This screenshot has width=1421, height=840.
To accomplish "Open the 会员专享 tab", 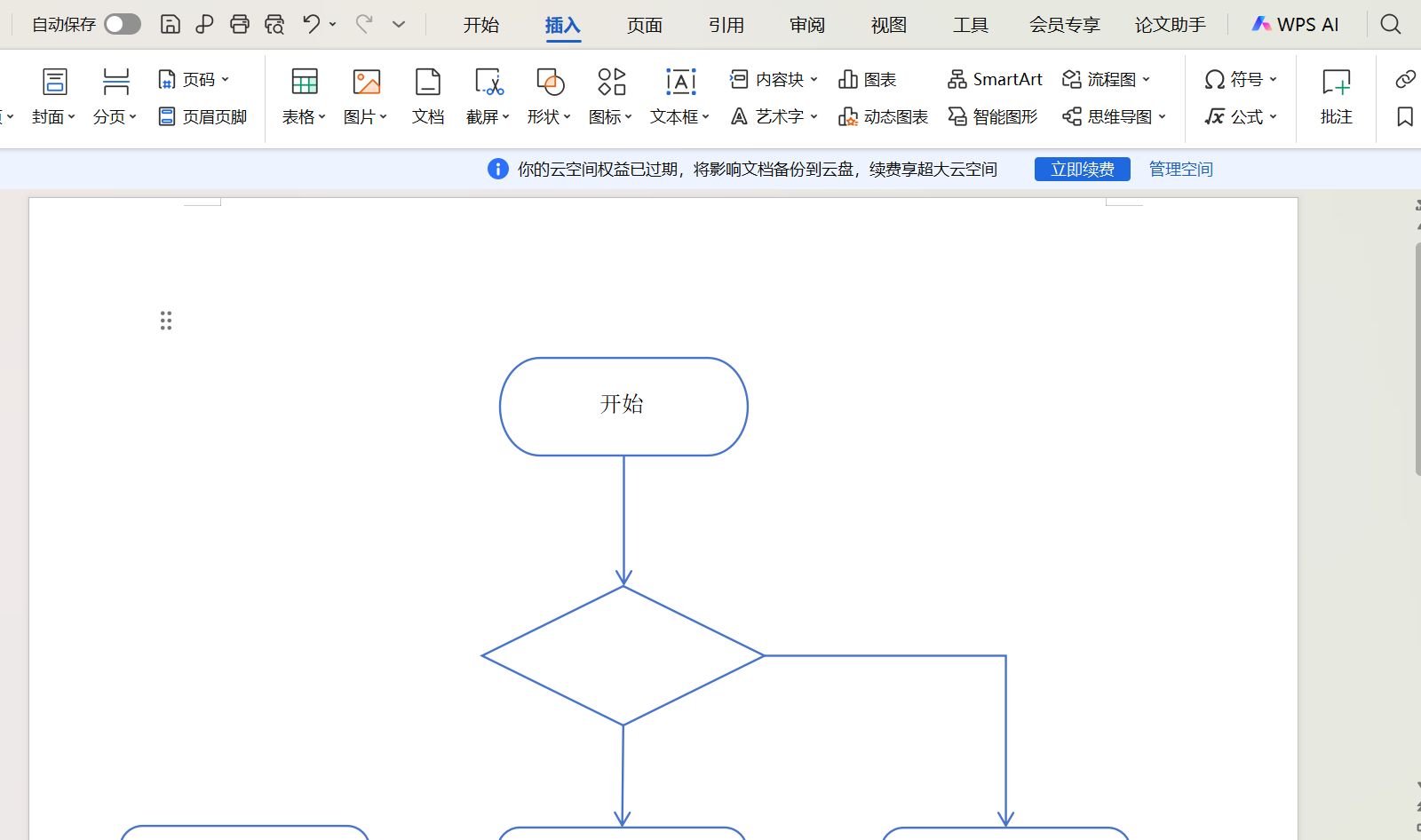I will coord(1065,25).
